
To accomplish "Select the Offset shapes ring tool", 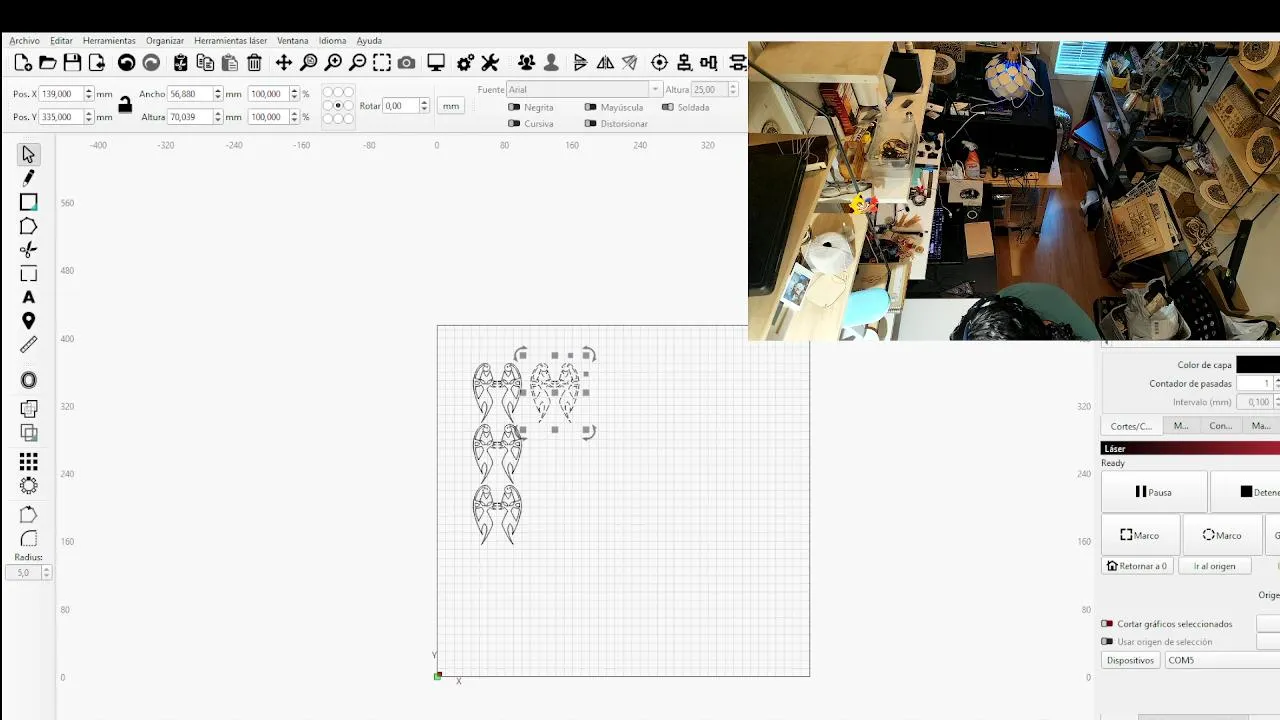I will (x=28, y=380).
